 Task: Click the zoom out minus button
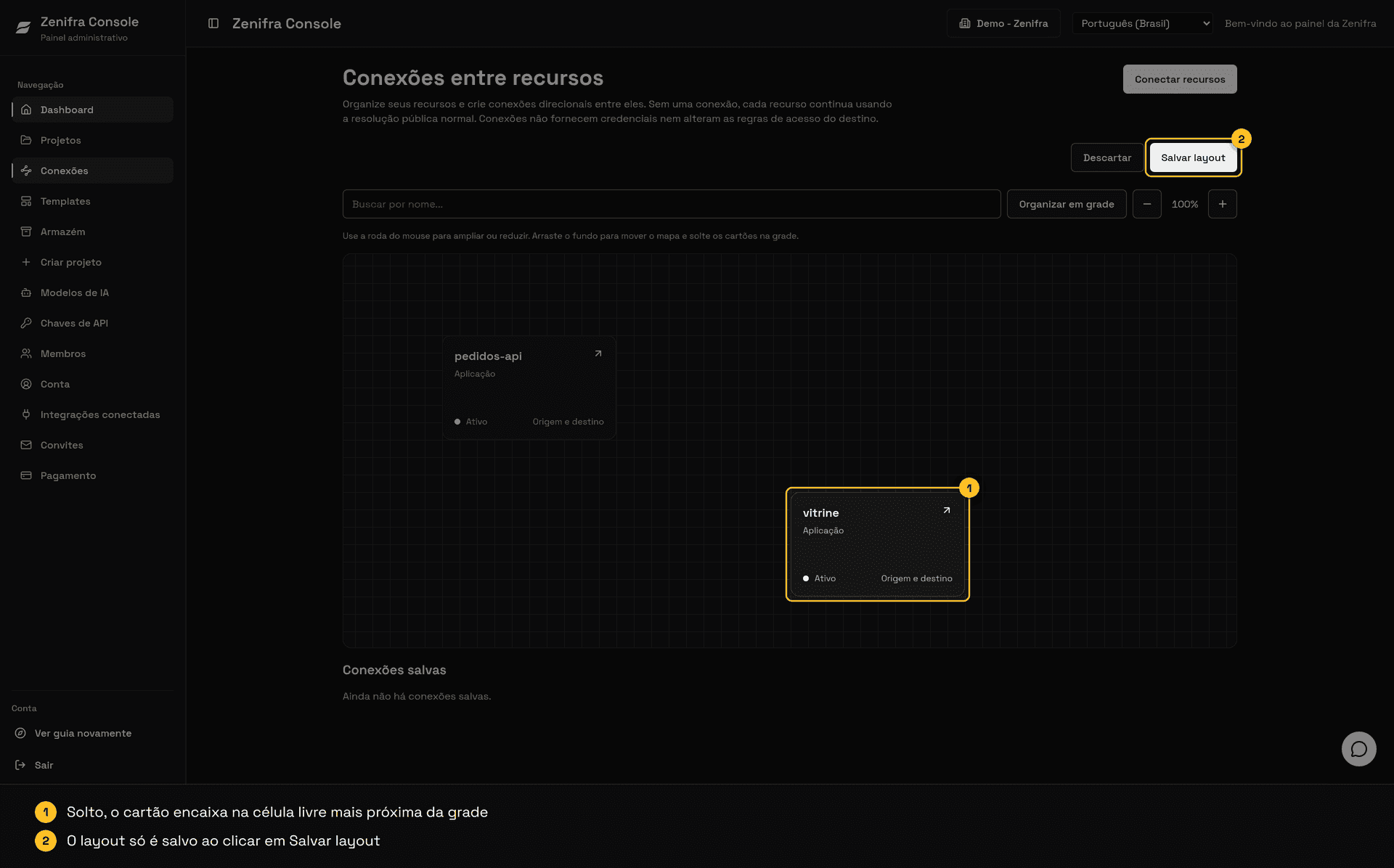[x=1146, y=204]
